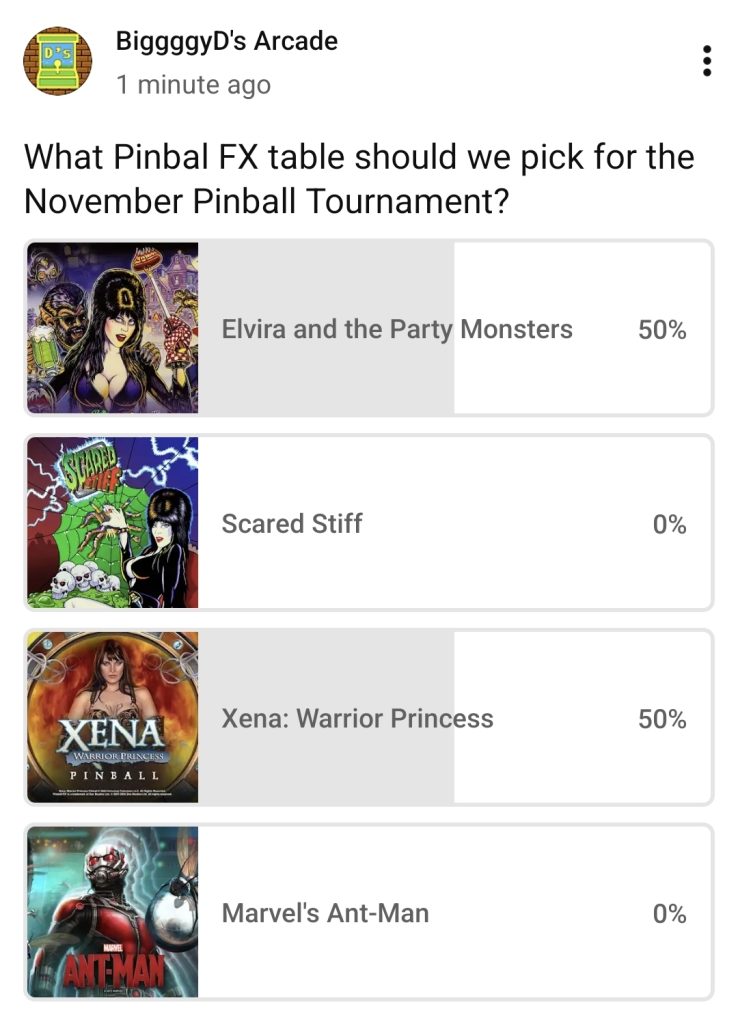Screen dimensions: 738x1024
Task: Click the poll question text
Action: pos(358,179)
